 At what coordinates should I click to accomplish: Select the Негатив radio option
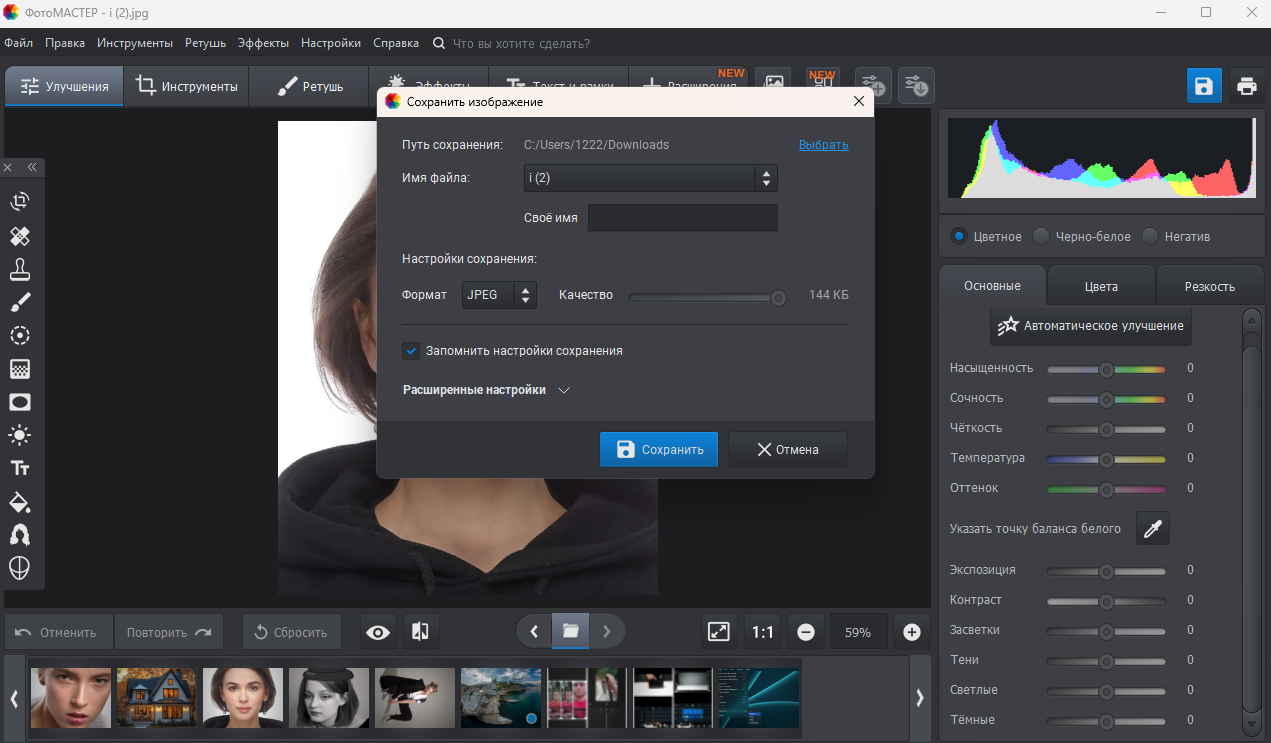[x=1150, y=236]
